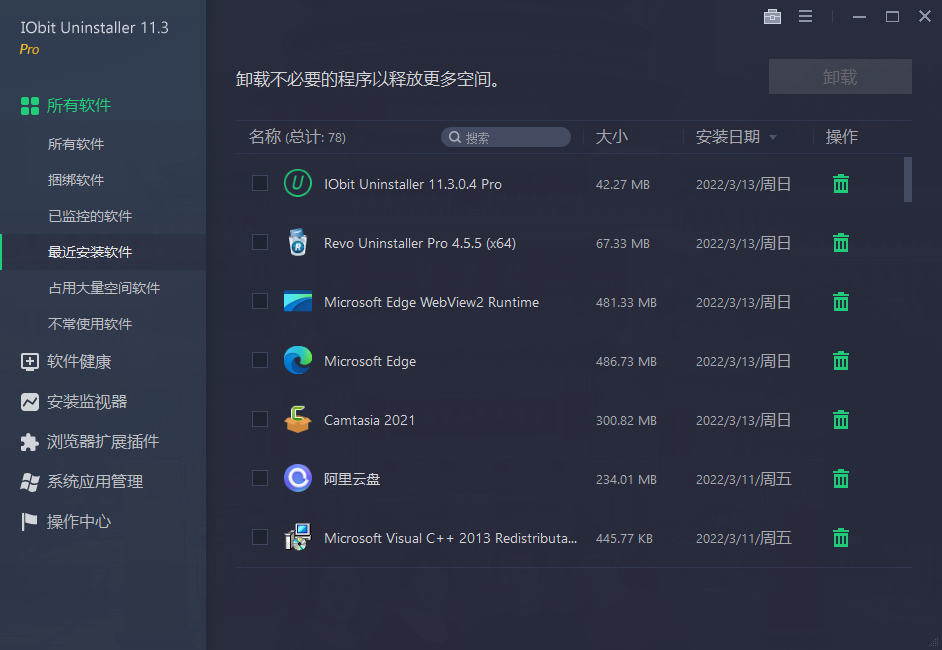
Task: Click the trash icon for Revo Uninstaller Pro
Action: 840,243
